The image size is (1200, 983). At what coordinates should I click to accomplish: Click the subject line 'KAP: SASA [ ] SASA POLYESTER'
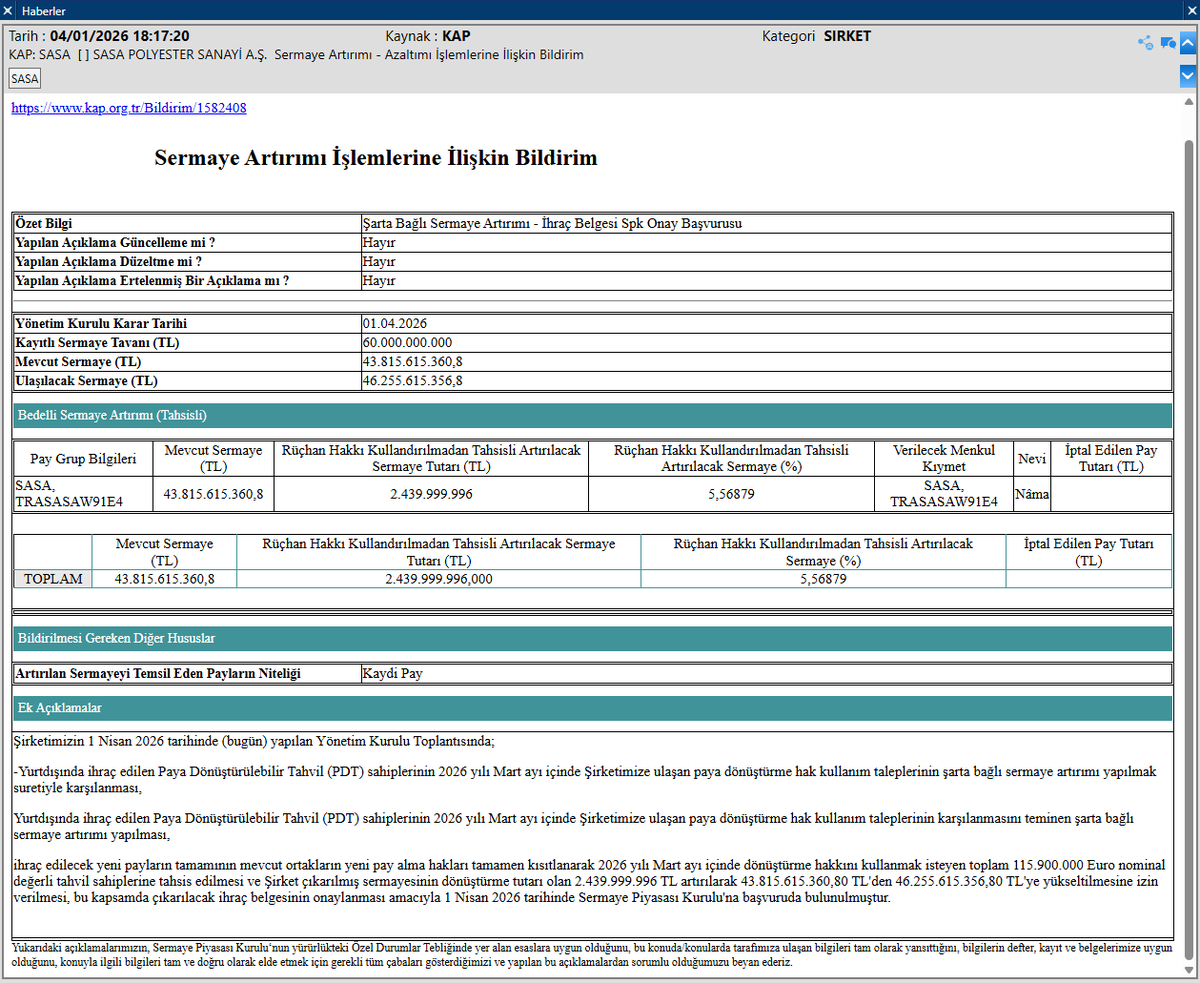coord(296,54)
